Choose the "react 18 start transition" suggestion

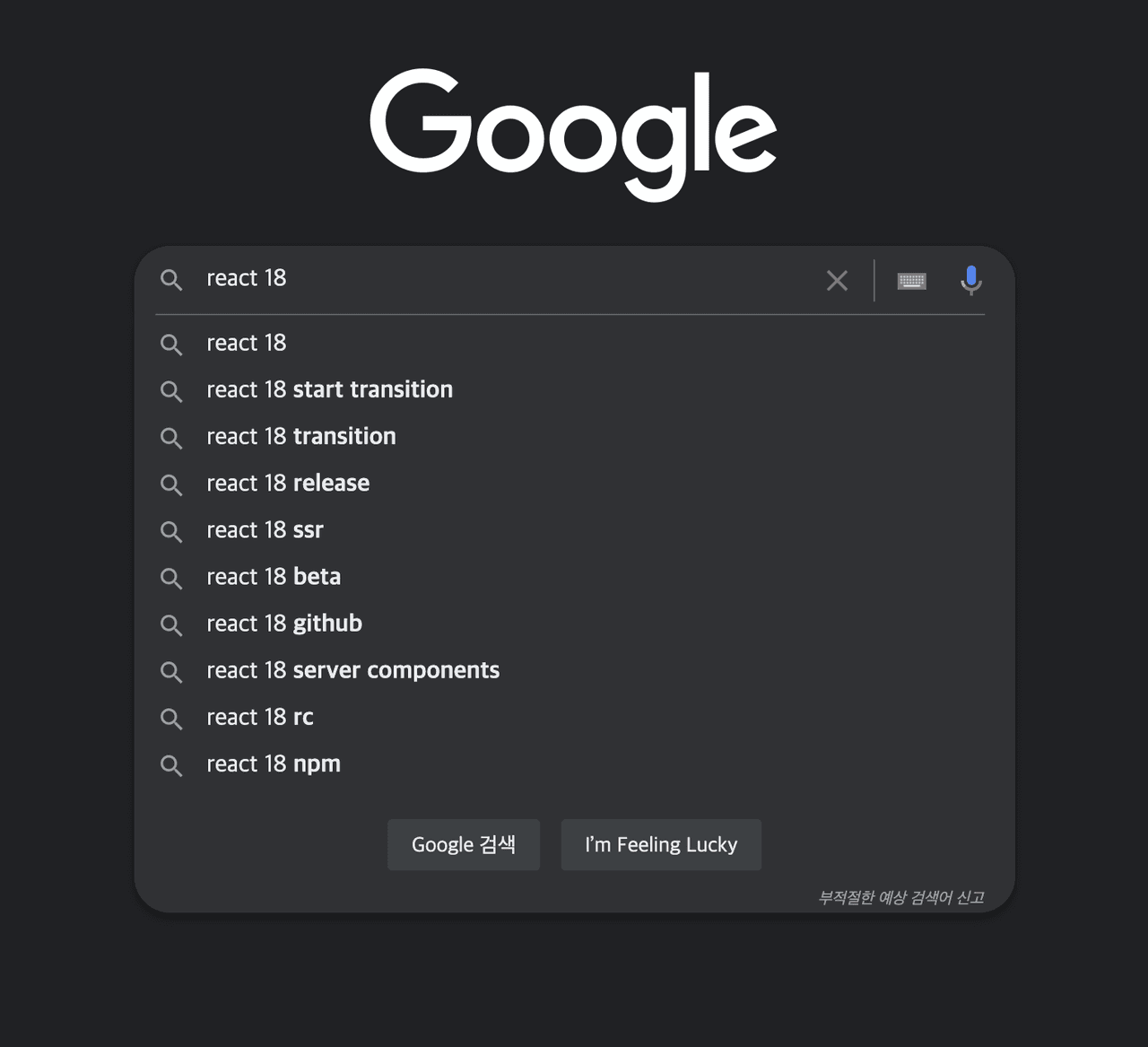(x=329, y=390)
